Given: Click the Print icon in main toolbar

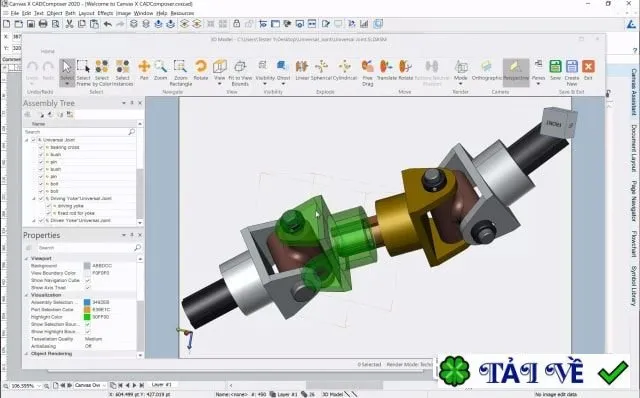Looking at the screenshot, I should tap(43, 24).
